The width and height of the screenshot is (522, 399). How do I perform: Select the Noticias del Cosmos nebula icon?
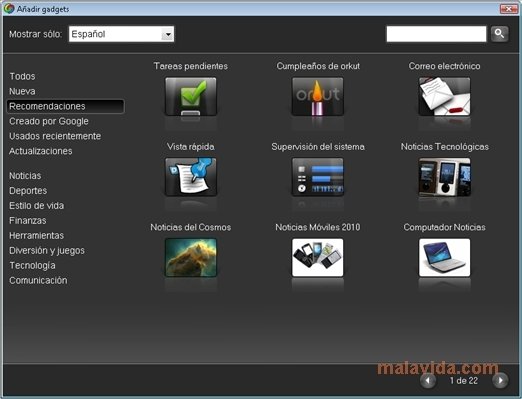[191, 257]
